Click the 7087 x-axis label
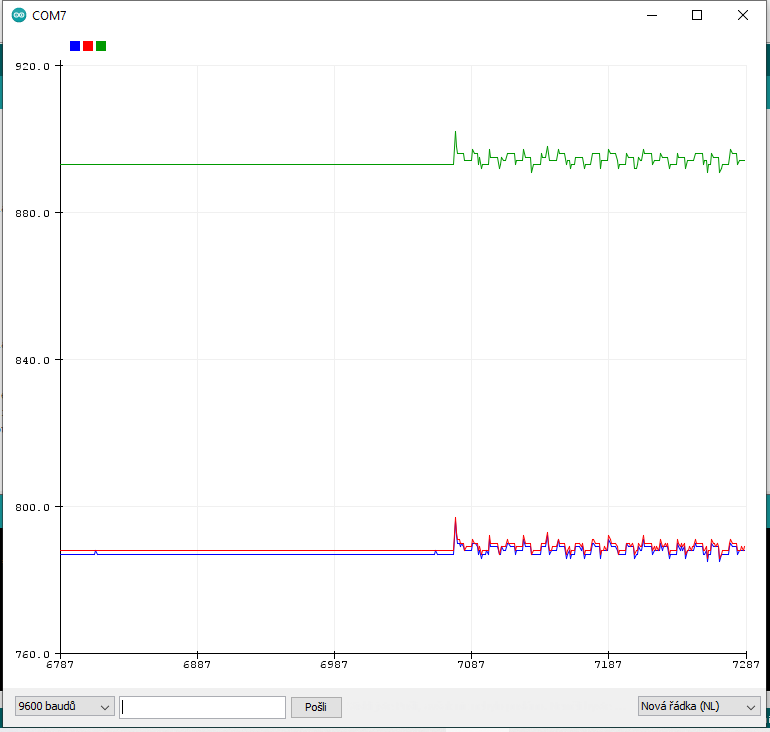This screenshot has width=770, height=732. tap(471, 665)
